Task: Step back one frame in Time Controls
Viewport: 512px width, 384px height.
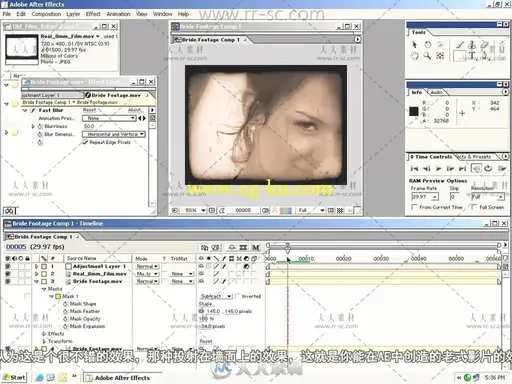Action: [x=427, y=169]
